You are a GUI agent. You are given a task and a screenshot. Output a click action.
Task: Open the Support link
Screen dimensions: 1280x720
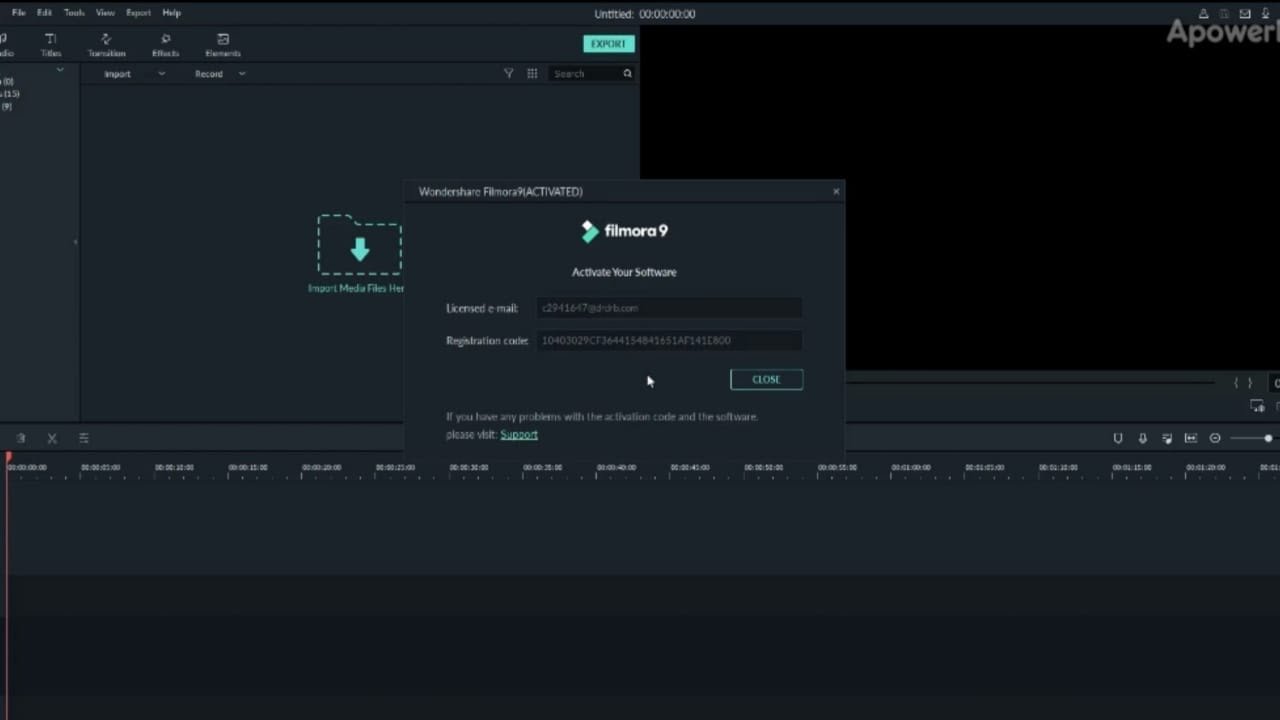tap(519, 434)
